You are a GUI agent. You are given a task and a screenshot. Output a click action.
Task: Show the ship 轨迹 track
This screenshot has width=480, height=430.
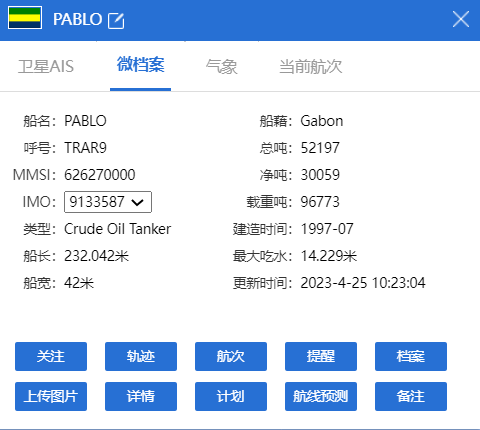coord(141,356)
